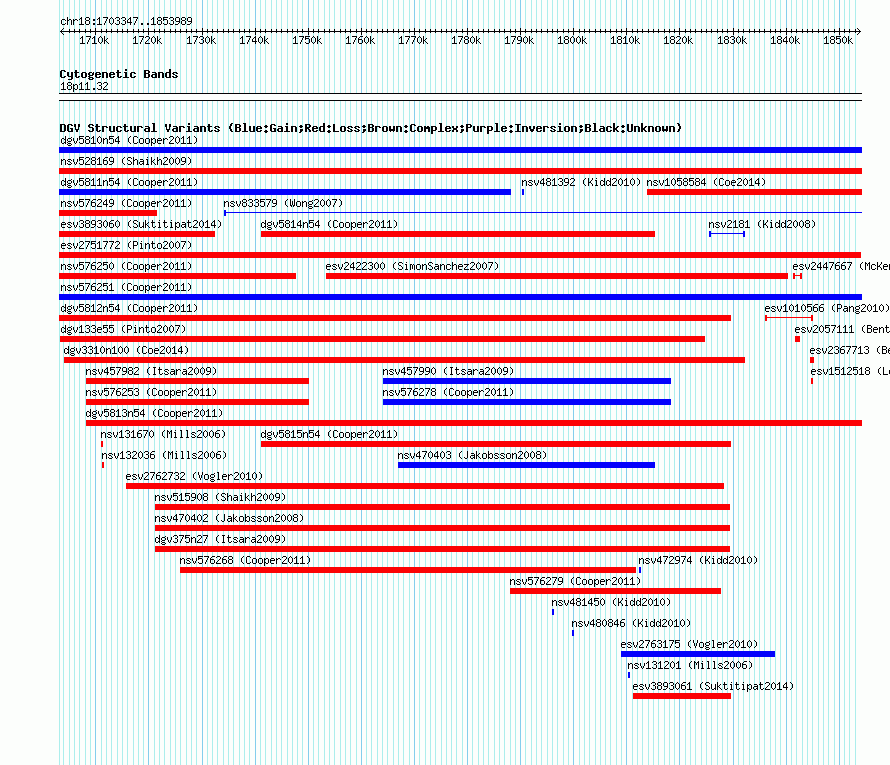Image resolution: width=890 pixels, height=765 pixels.
Task: Open dgv3310n100 (Coe2014) variant
Action: point(126,350)
